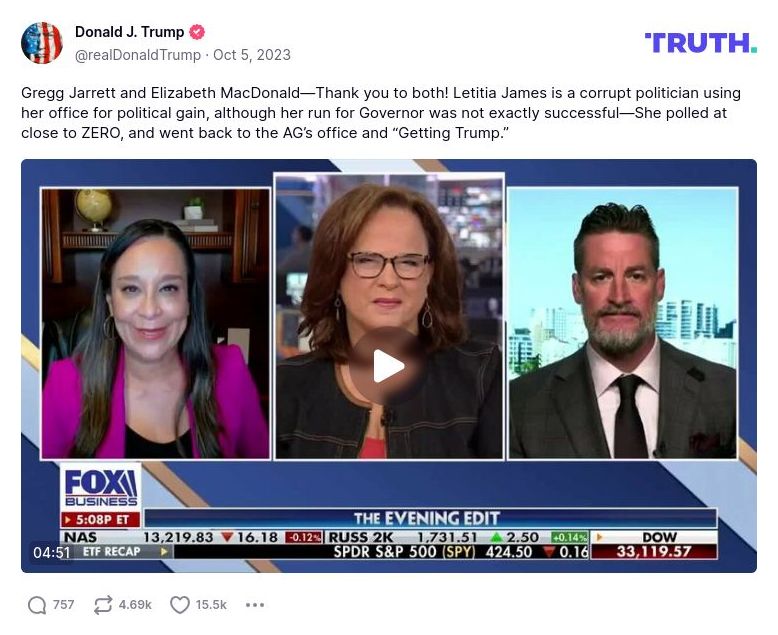Click the TRUTH logo

pos(701,43)
